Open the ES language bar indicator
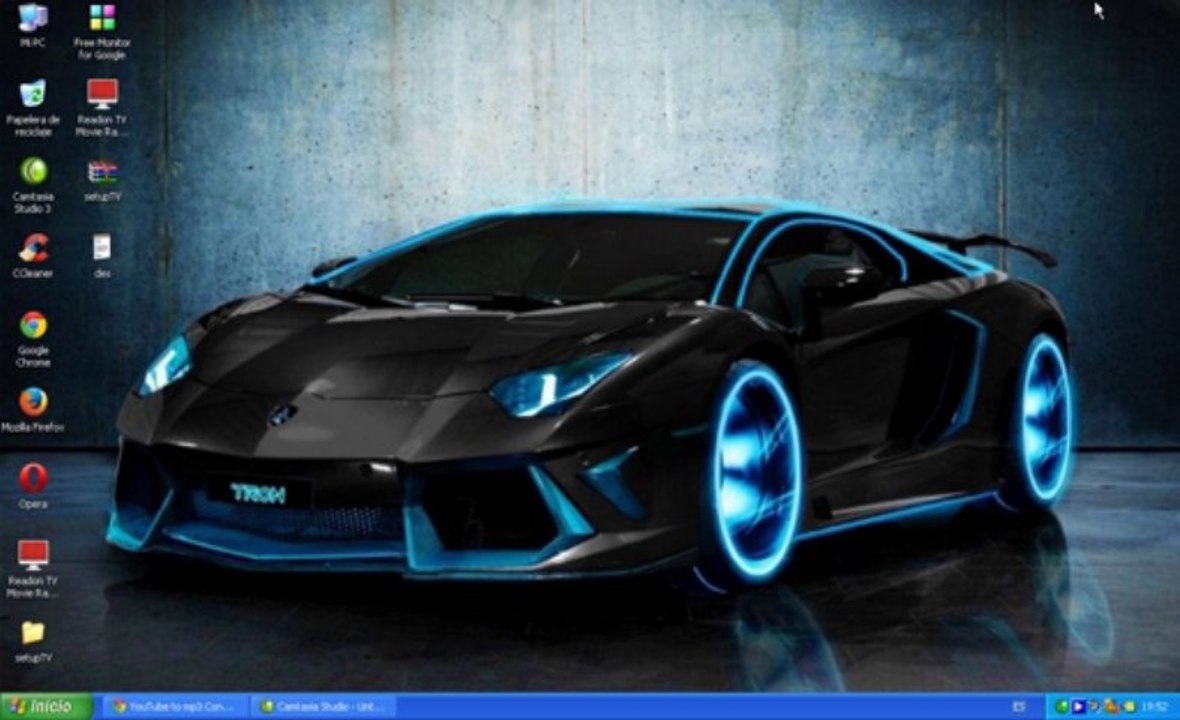Image resolution: width=1180 pixels, height=720 pixels. pyautogui.click(x=1019, y=706)
